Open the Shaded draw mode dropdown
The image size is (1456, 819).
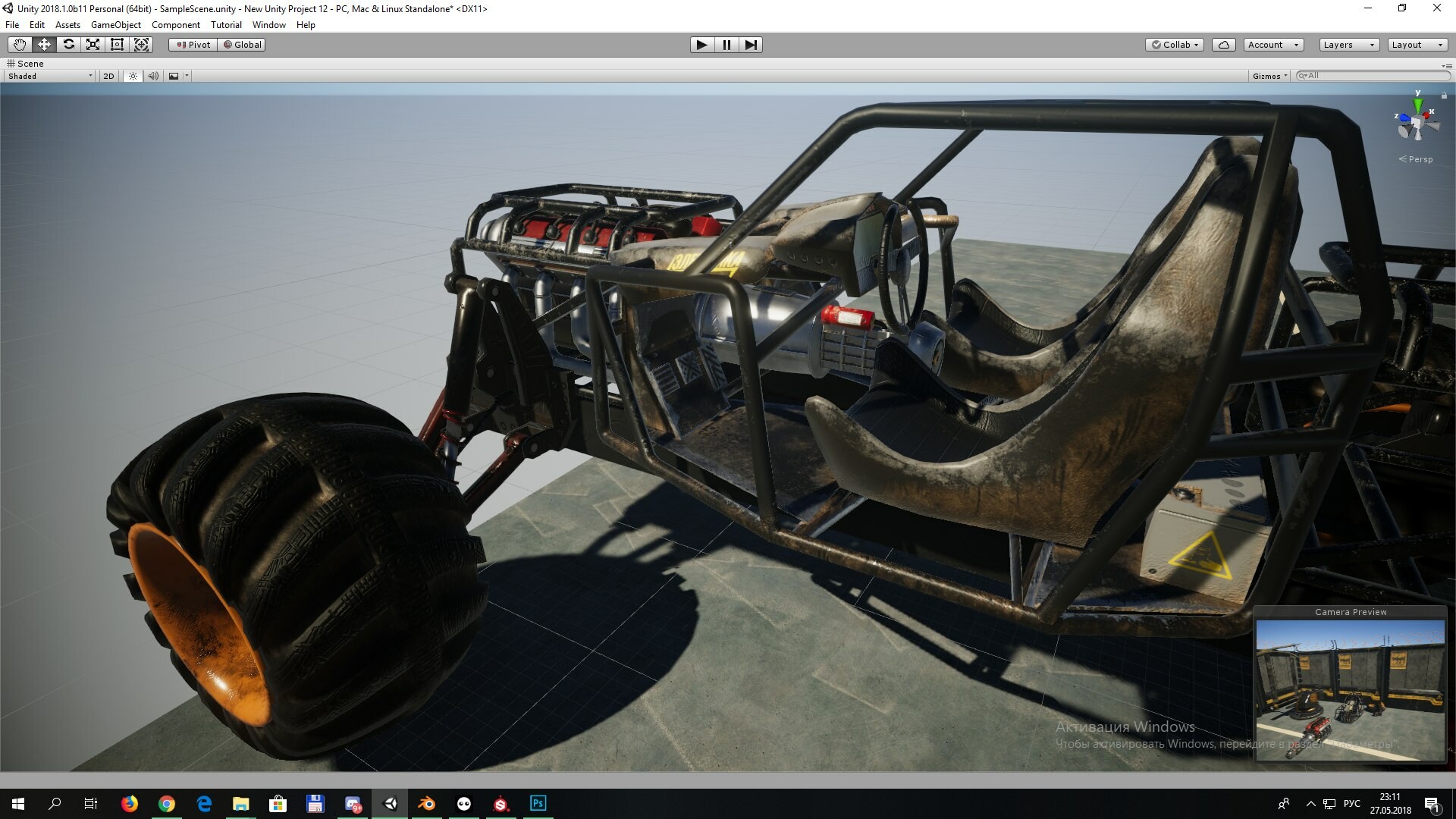click(x=50, y=76)
